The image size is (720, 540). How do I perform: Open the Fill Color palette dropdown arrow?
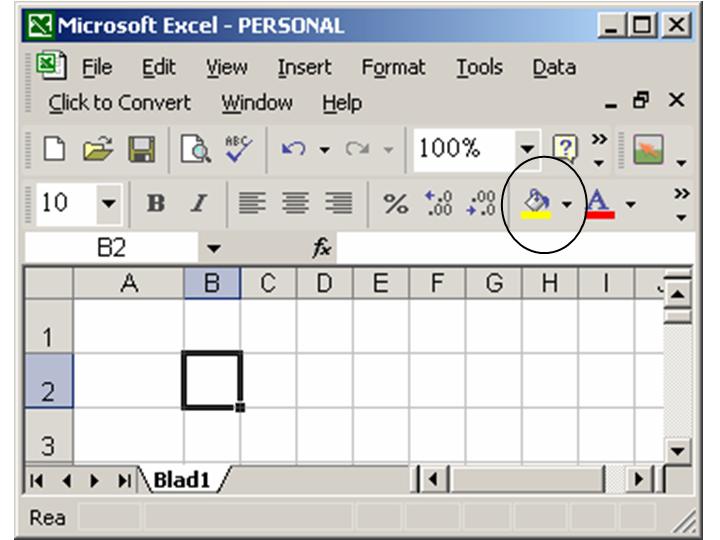coord(567,204)
